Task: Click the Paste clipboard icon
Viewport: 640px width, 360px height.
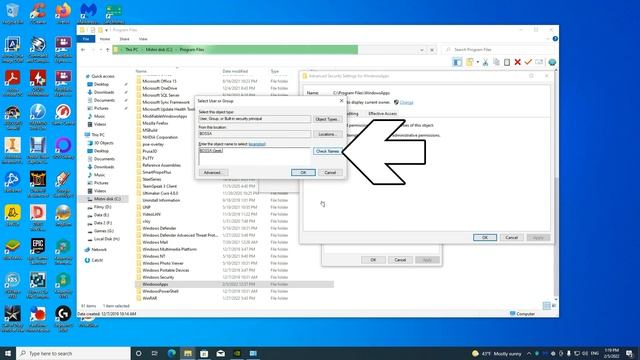Action: point(507,62)
